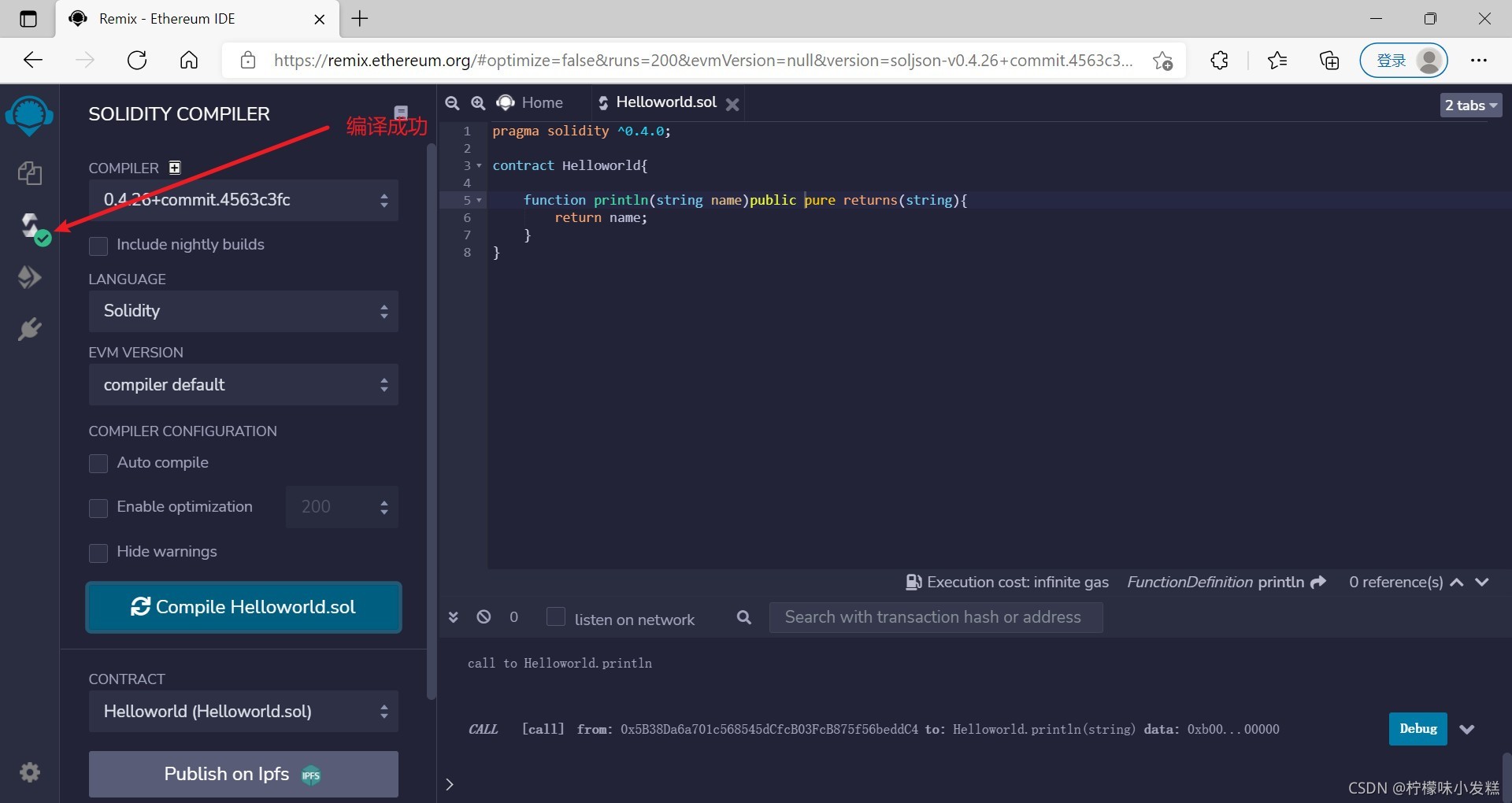Close the Helloworld.sol tab
This screenshot has height=803, width=1512.
[x=732, y=104]
